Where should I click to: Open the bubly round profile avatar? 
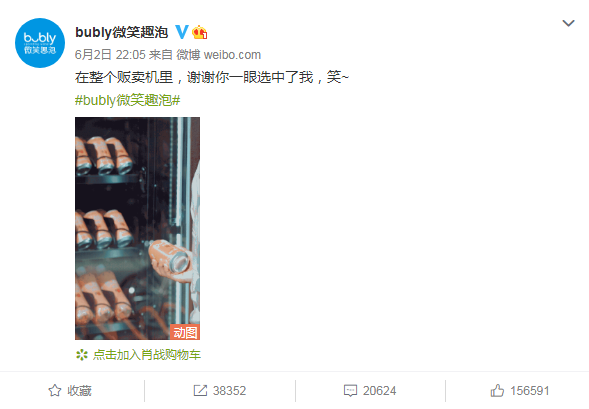click(40, 43)
